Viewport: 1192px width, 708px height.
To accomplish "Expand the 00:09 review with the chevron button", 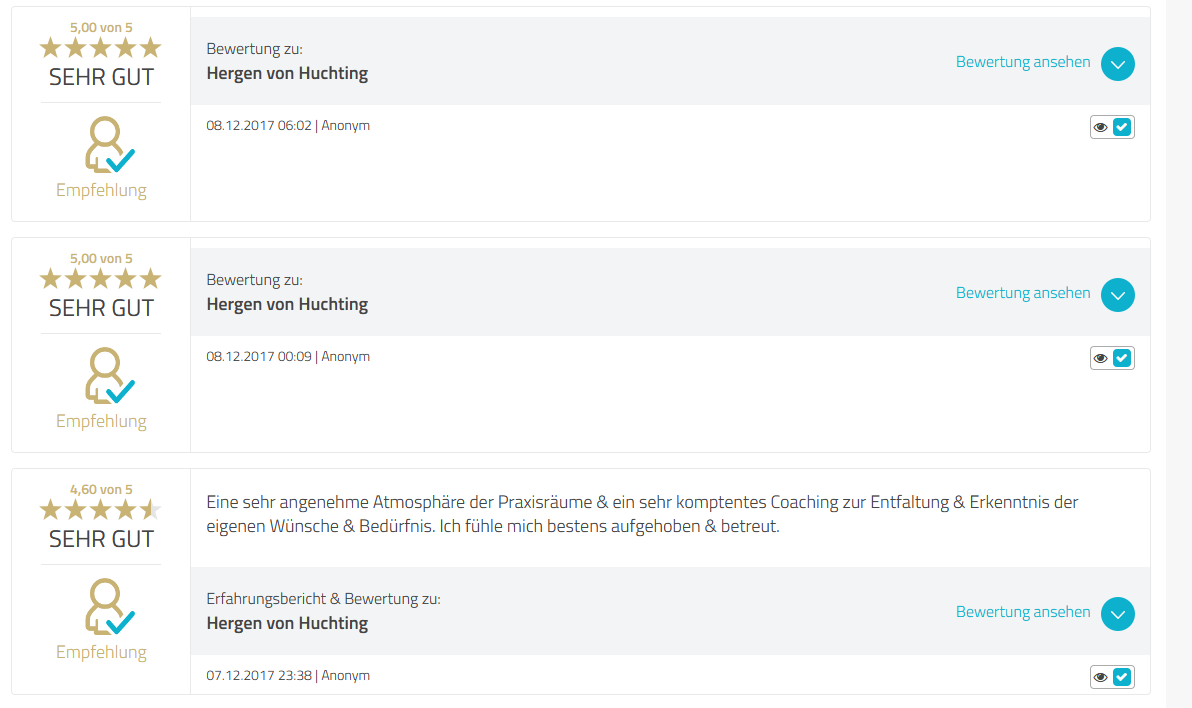I will click(x=1118, y=295).
